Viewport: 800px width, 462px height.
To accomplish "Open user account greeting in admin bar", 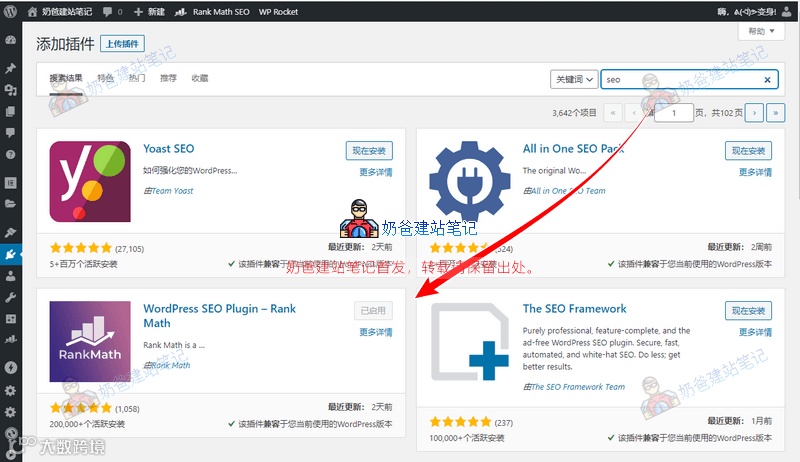I will pyautogui.click(x=753, y=12).
